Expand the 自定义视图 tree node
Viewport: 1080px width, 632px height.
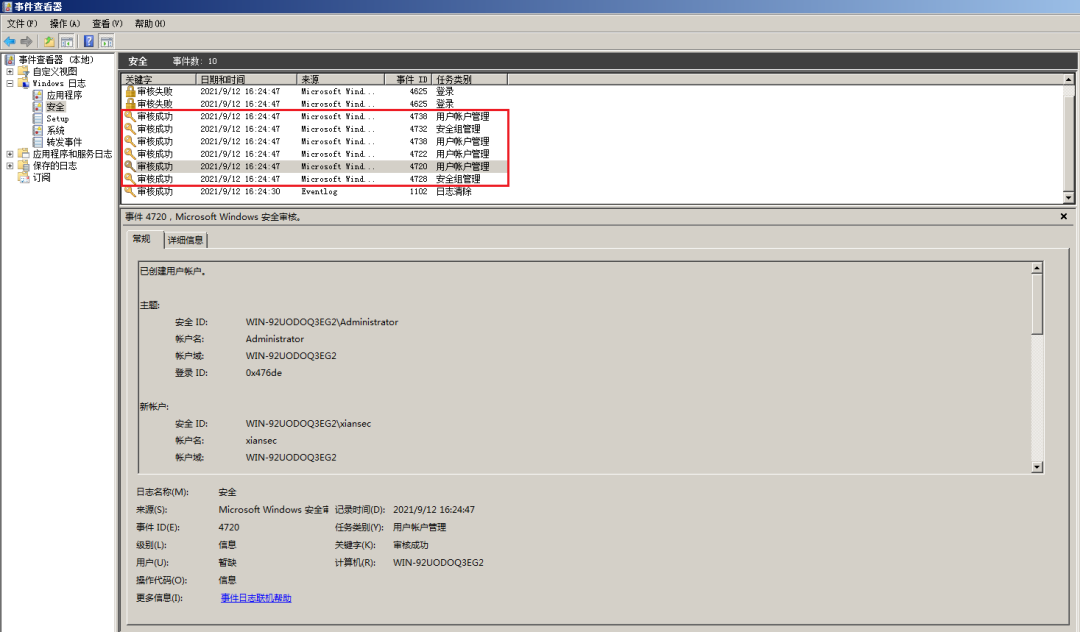[10, 72]
